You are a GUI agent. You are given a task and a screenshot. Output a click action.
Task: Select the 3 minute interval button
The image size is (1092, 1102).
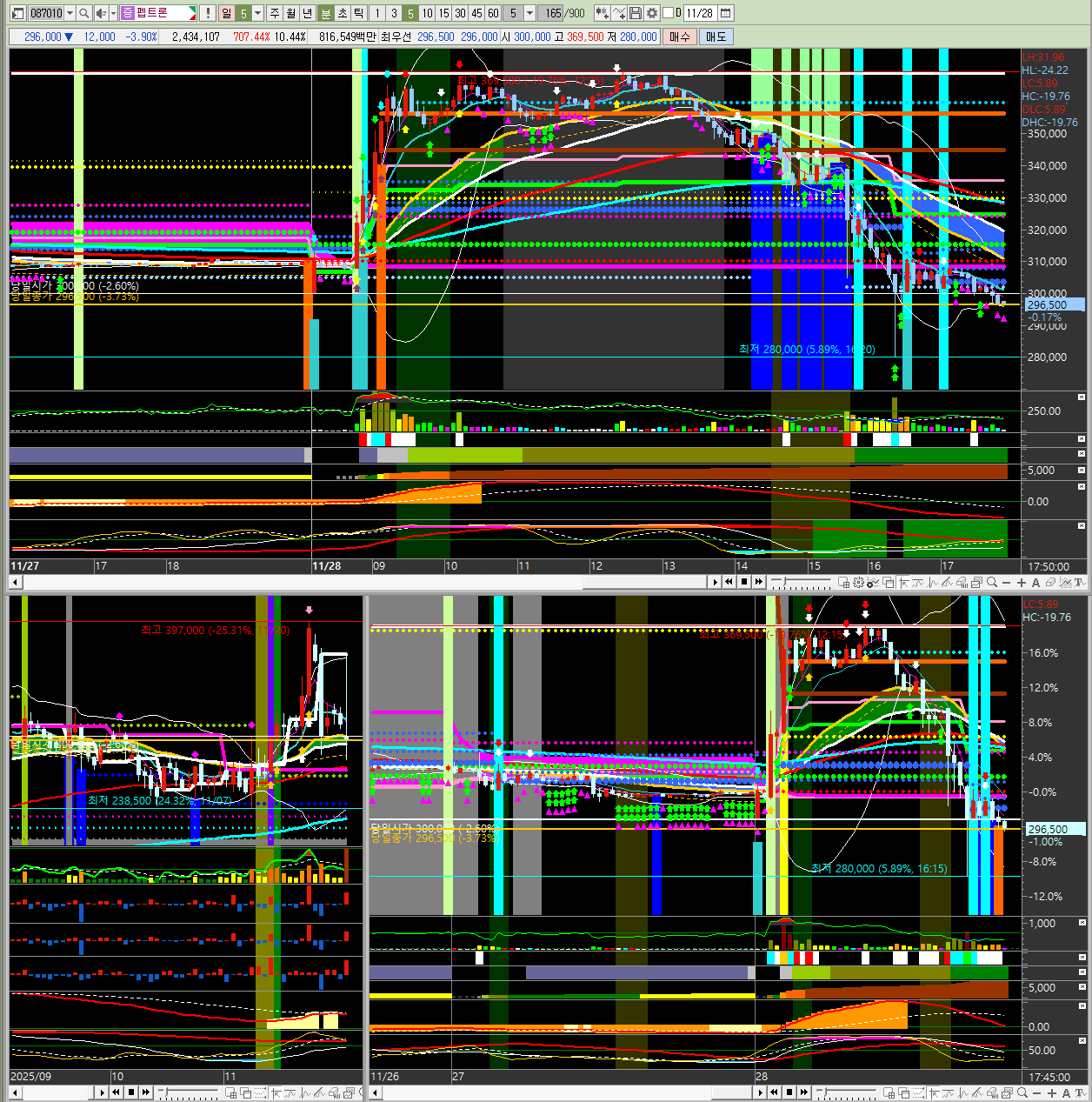(x=394, y=13)
